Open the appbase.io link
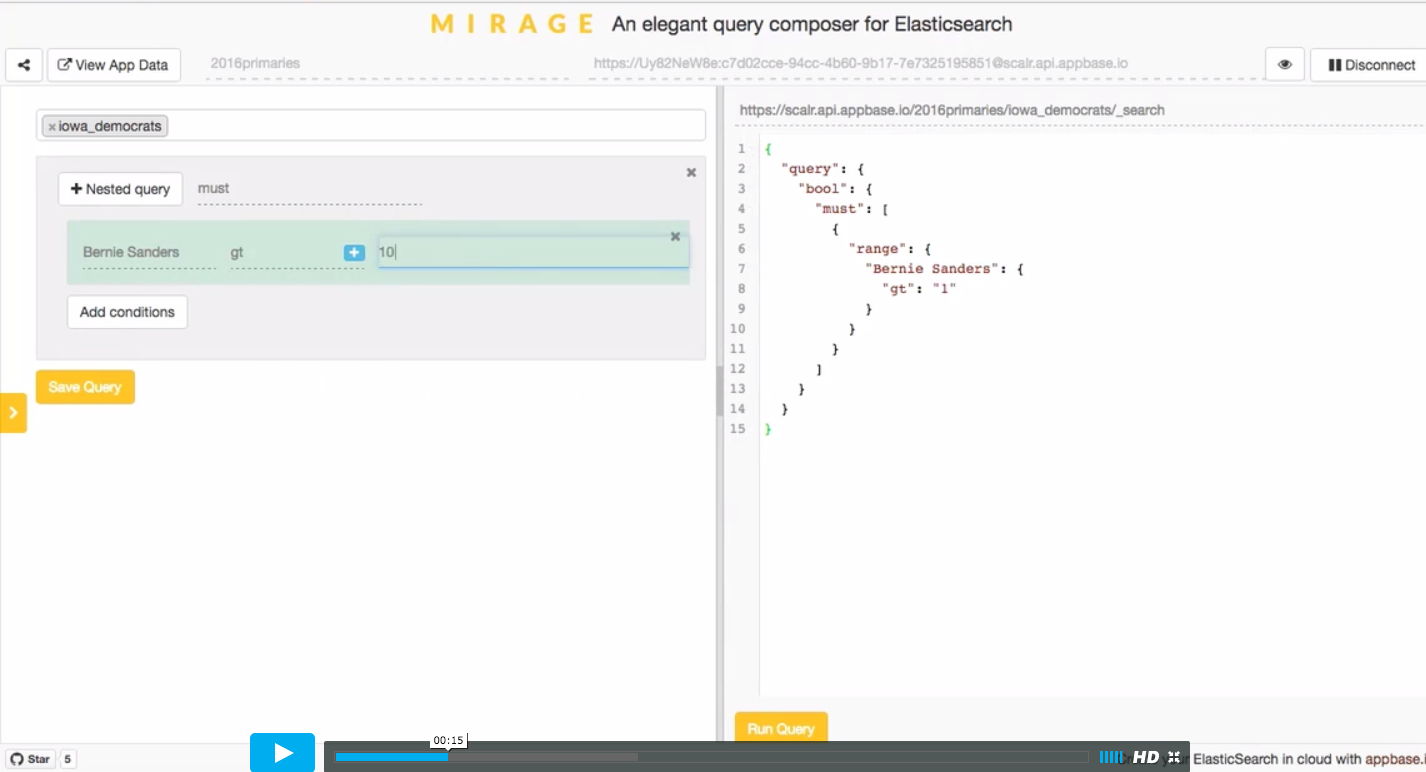The image size is (1426, 772). tap(1395, 759)
